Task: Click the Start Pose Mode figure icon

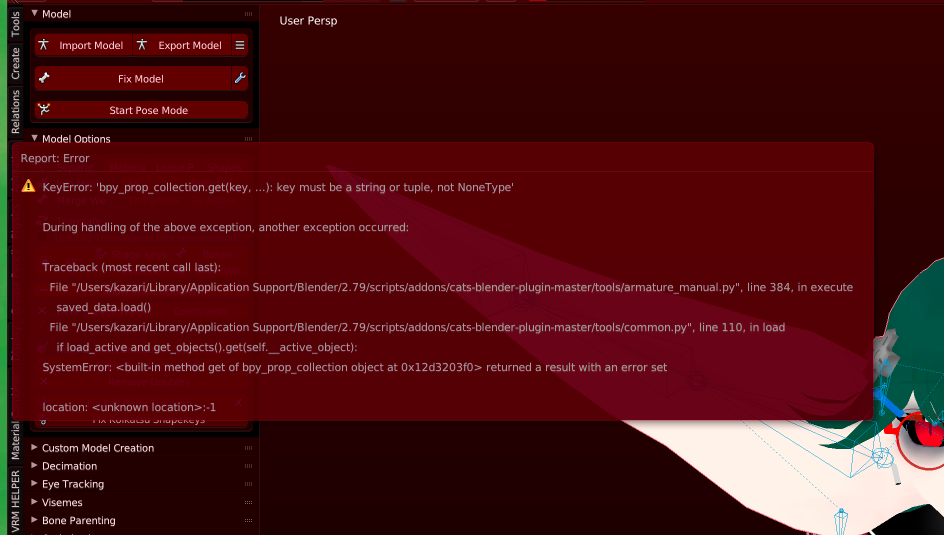Action: click(x=44, y=110)
